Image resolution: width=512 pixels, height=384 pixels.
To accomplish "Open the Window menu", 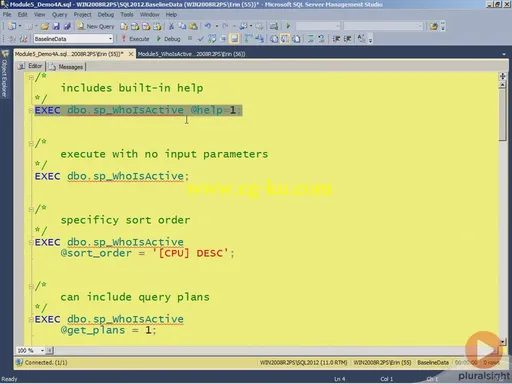I will click(x=149, y=15).
